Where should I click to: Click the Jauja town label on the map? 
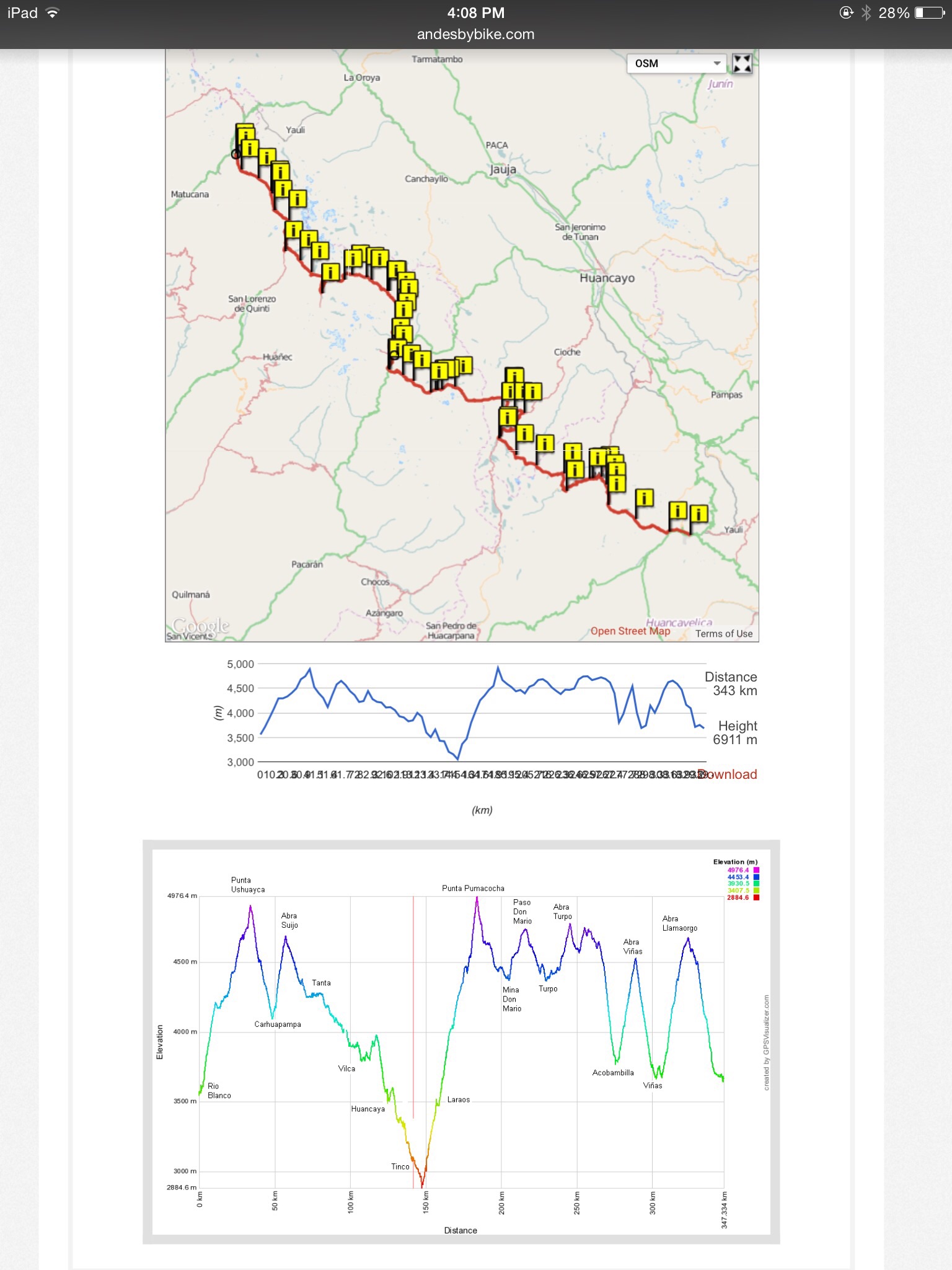click(503, 169)
